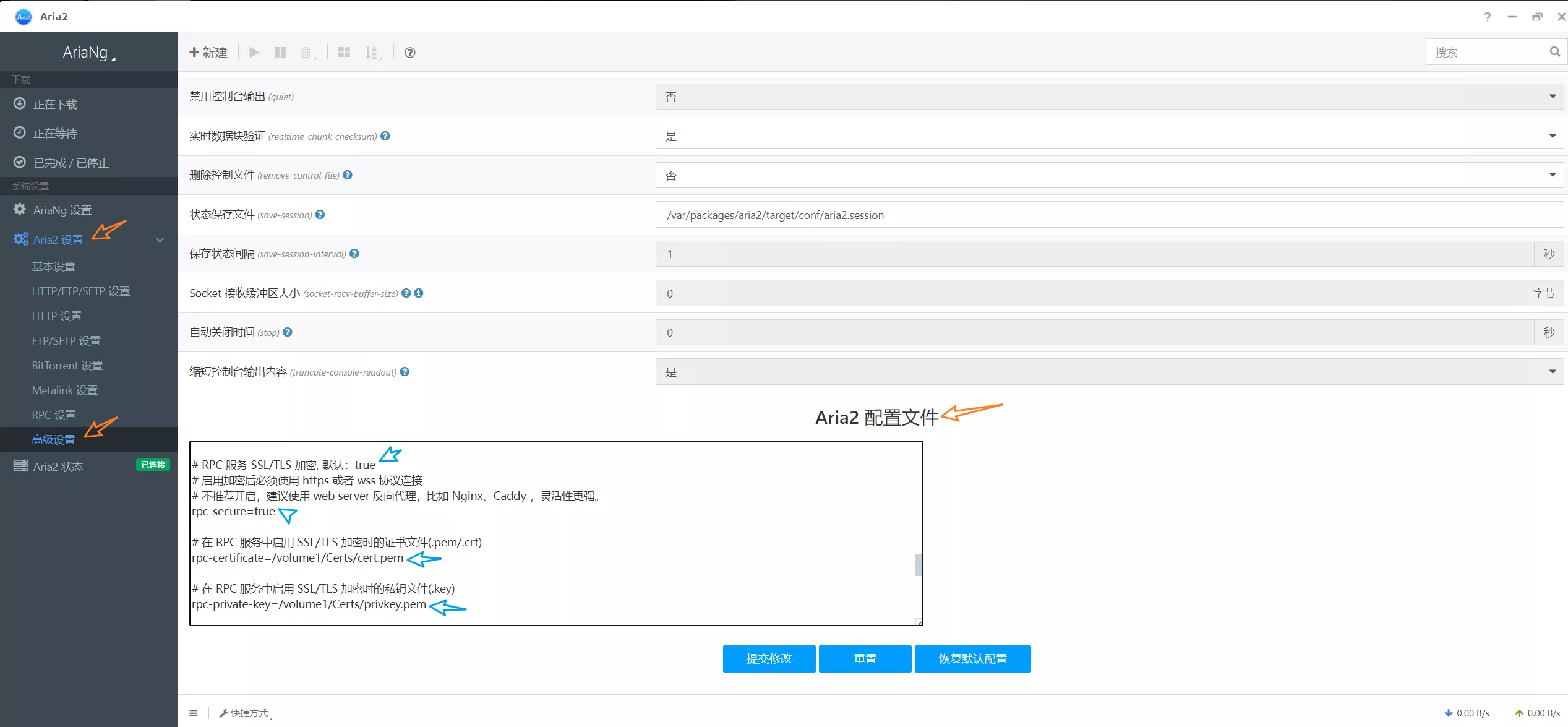Click socket-recv-buffer-size value field
1568x727 pixels.
click(1089, 293)
